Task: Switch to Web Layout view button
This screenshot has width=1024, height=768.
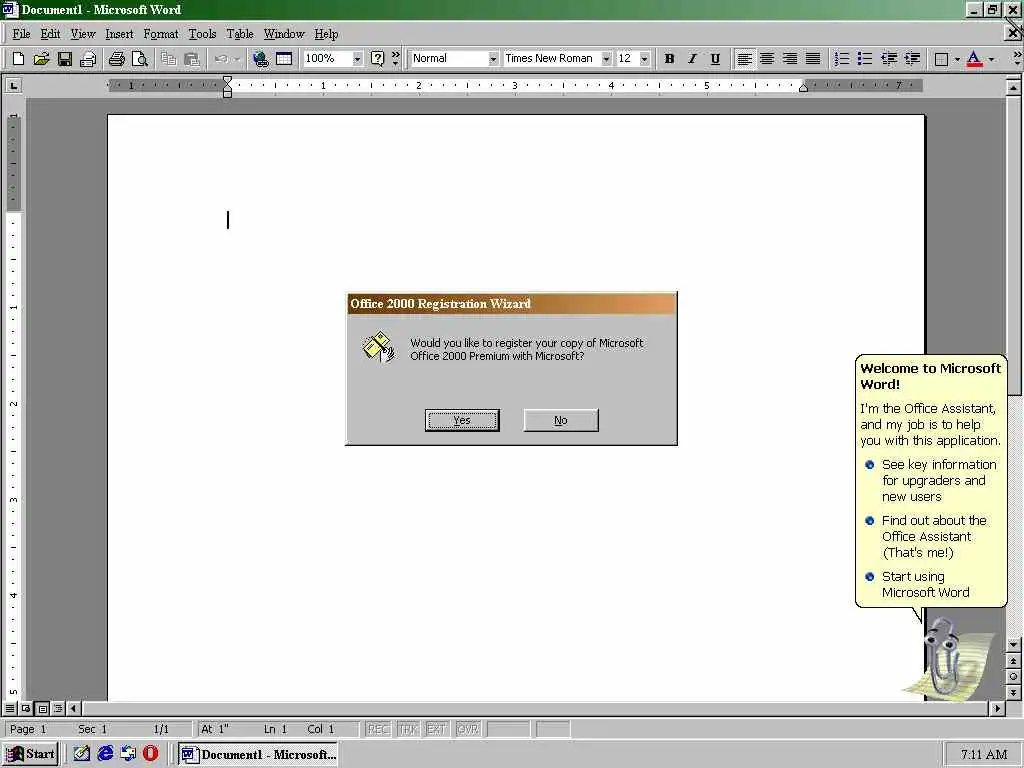Action: 26,708
